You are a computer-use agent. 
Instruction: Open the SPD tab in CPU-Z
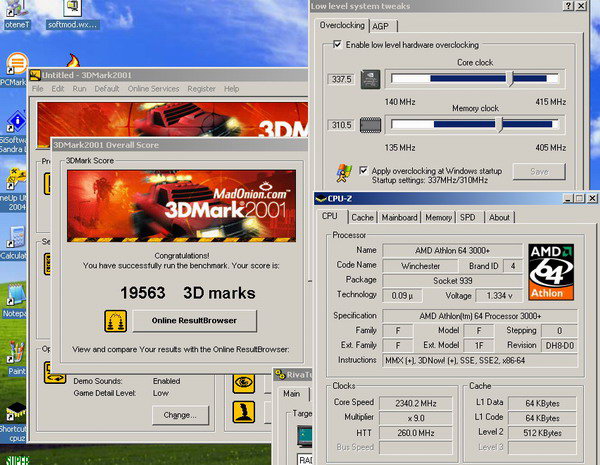(x=468, y=217)
